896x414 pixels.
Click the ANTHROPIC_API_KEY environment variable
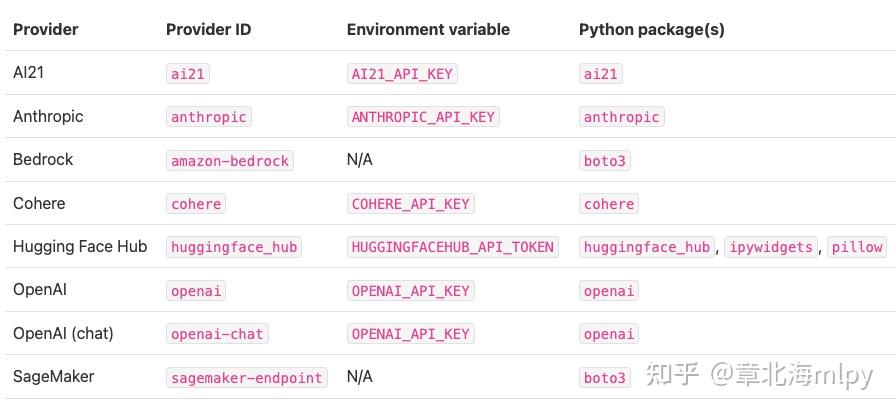[x=423, y=117]
